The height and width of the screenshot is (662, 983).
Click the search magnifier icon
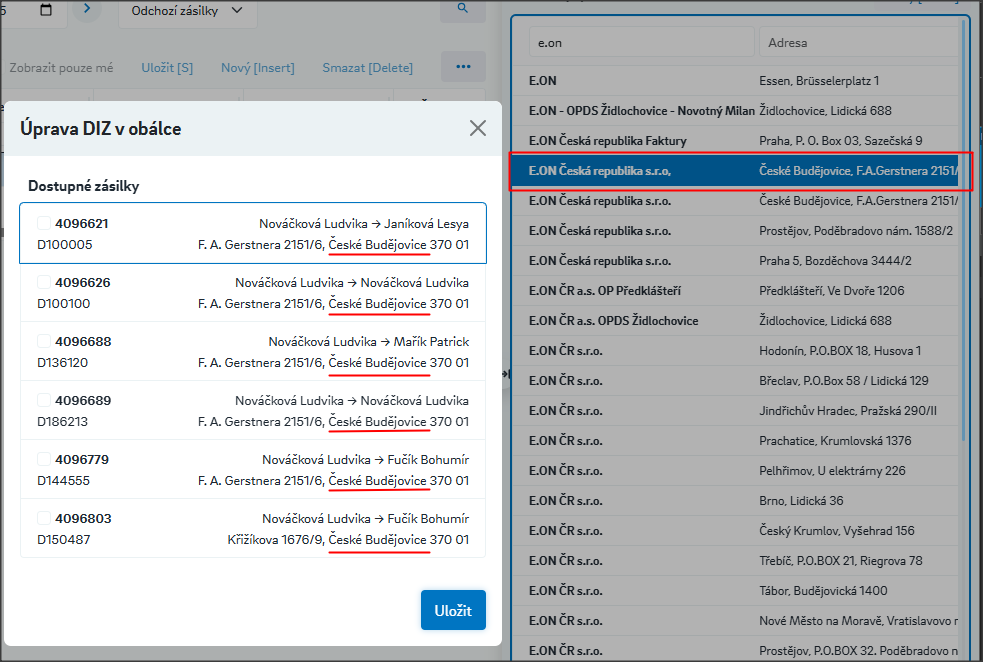coord(462,9)
